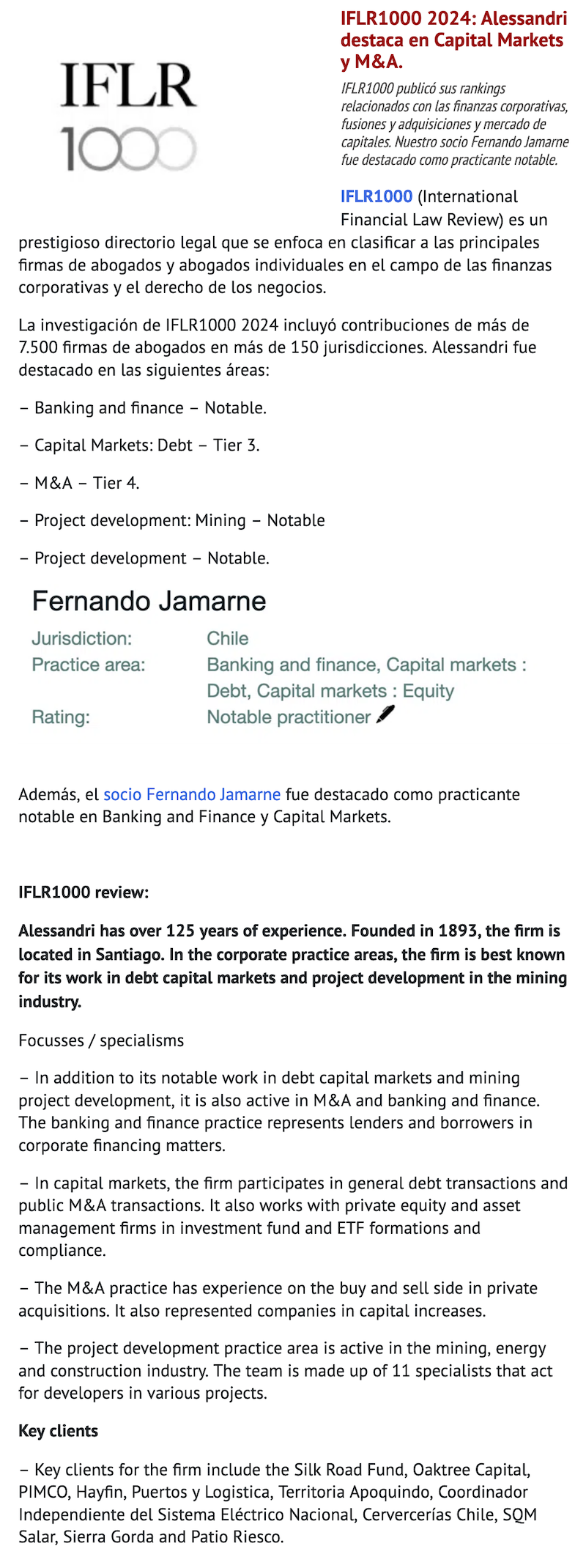Click the red article headline about Alessandri
Image resolution: width=586 pixels, height=1568 pixels.
tap(453, 40)
